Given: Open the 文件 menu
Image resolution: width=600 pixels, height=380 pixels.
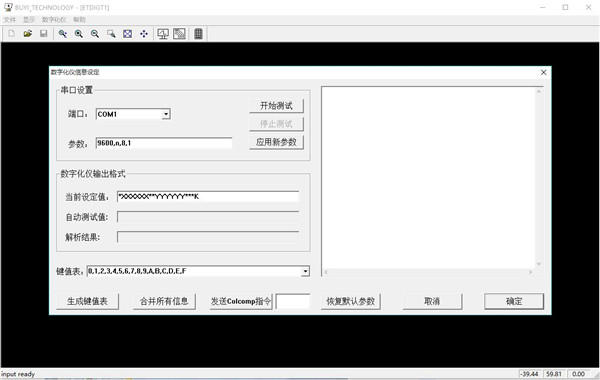Looking at the screenshot, I should pyautogui.click(x=10, y=20).
